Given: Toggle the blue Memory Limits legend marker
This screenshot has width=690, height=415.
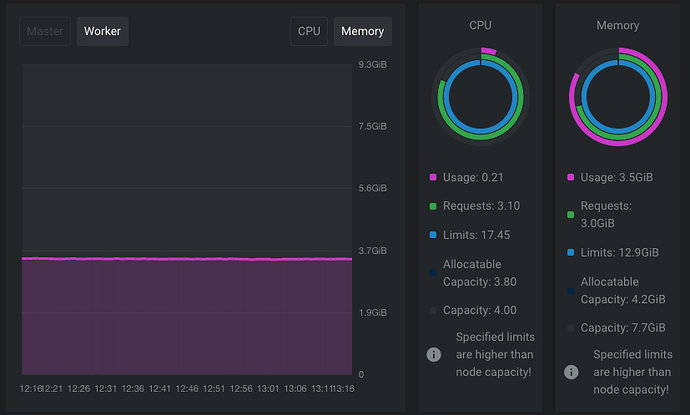Looking at the screenshot, I should click(x=571, y=252).
